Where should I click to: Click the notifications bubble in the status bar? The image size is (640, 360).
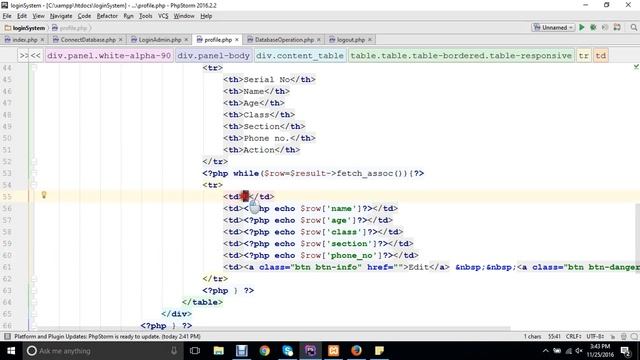[634, 336]
